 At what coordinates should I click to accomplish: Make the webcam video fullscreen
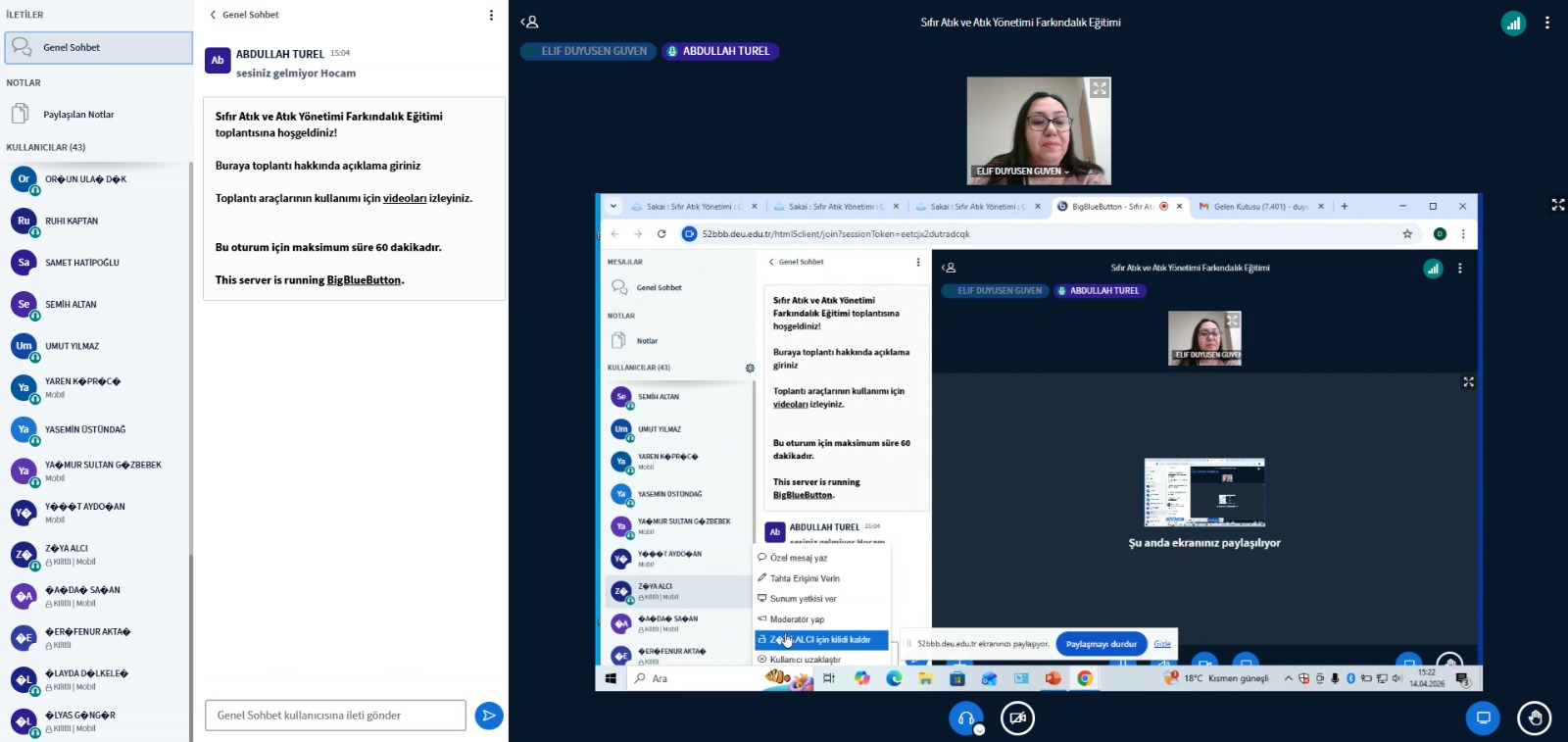coord(1100,88)
